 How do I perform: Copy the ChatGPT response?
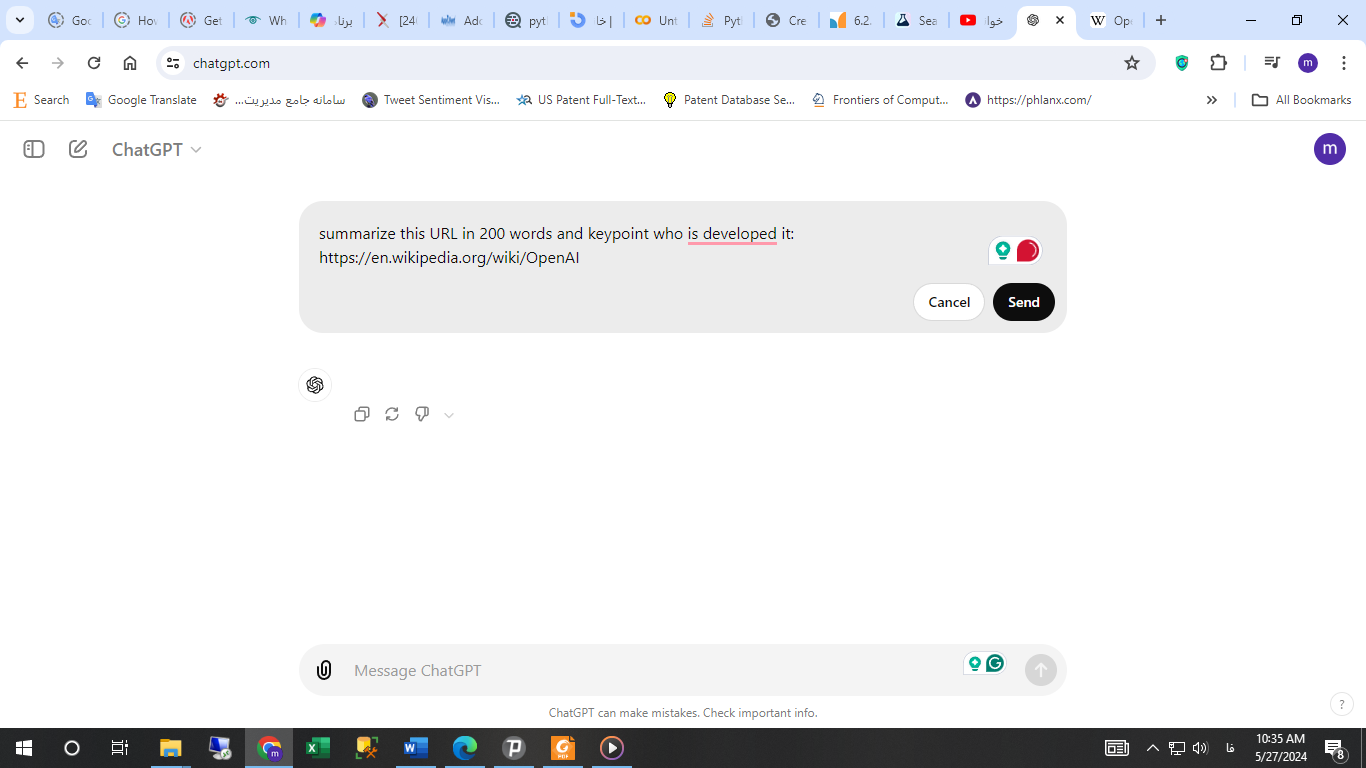(x=362, y=414)
